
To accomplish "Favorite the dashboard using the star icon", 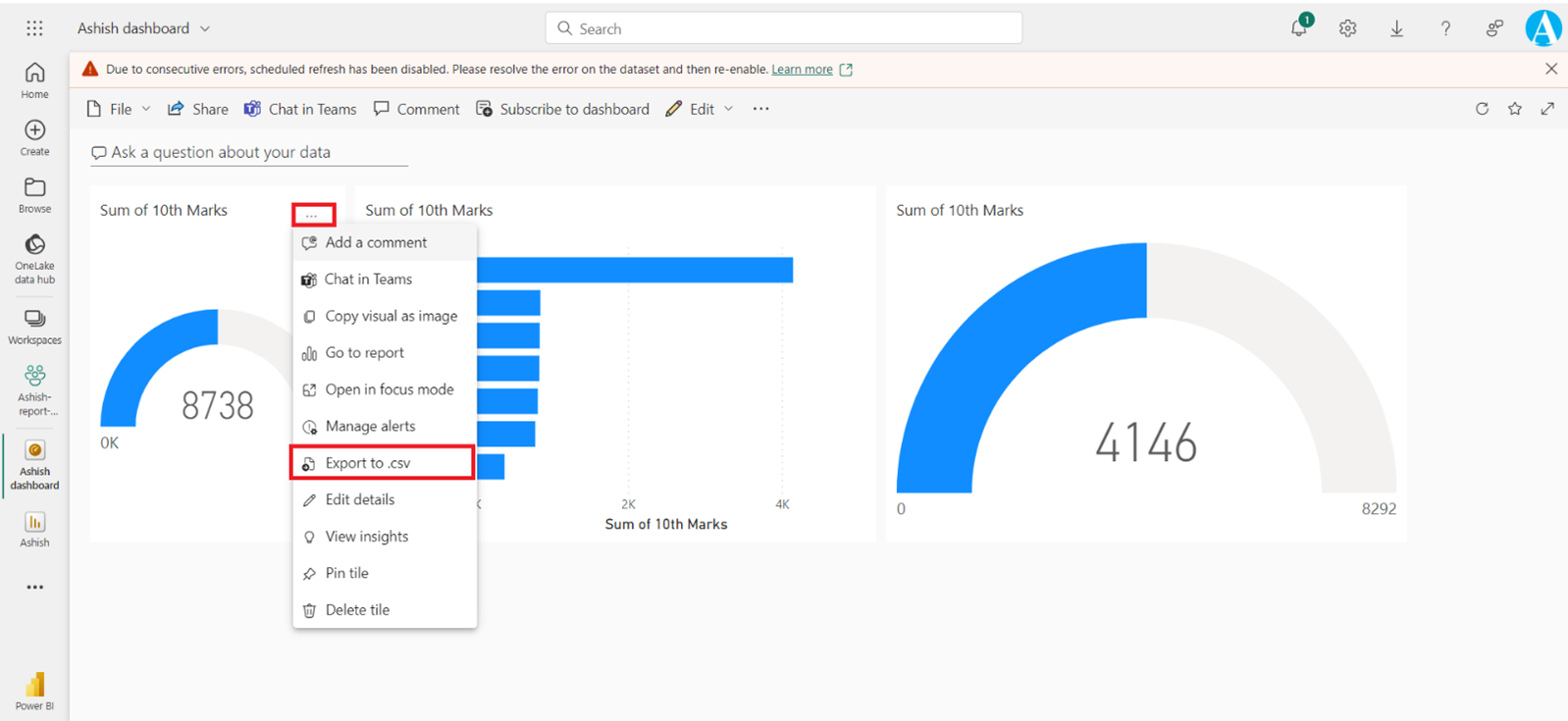I will [1515, 109].
